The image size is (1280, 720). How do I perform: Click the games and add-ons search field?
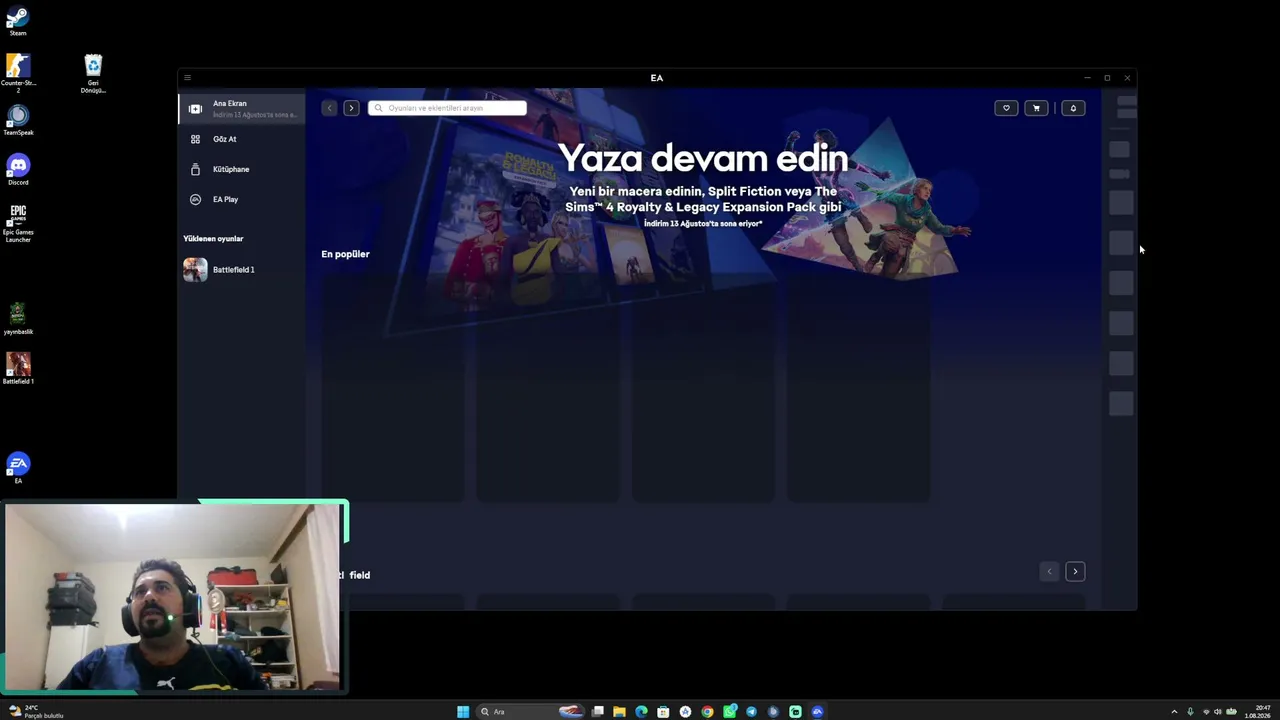click(x=447, y=108)
